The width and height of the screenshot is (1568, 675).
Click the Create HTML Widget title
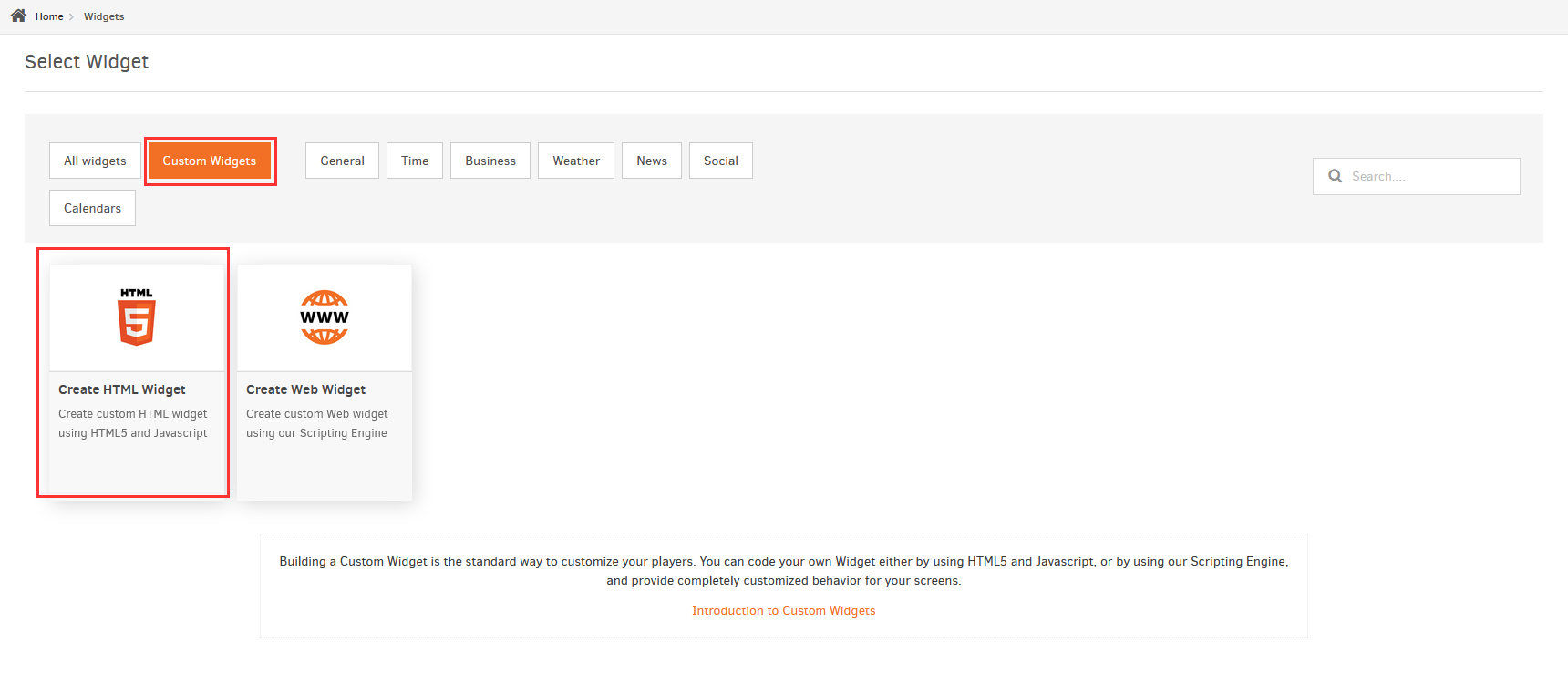click(x=122, y=389)
